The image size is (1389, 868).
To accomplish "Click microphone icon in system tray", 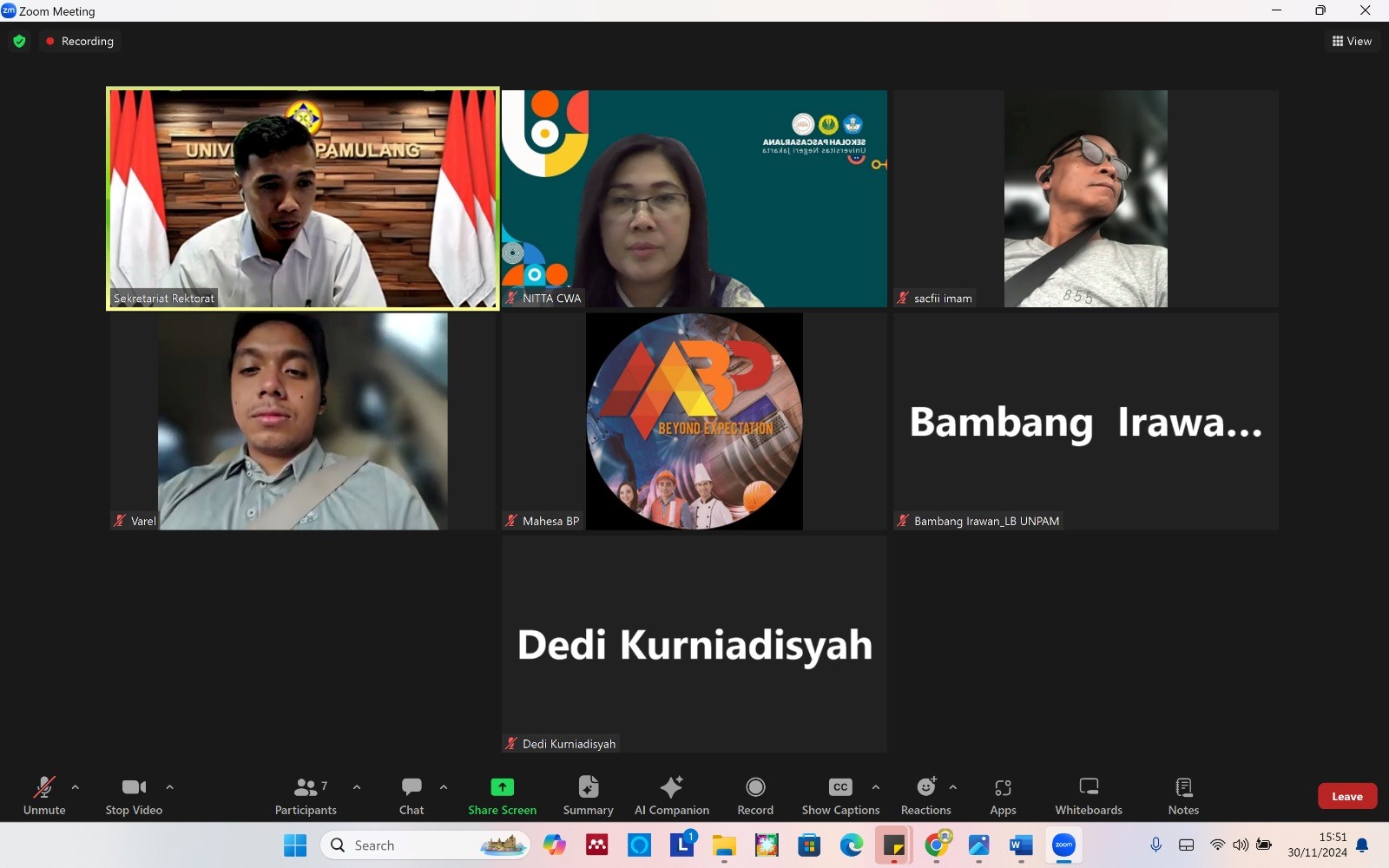I will point(1155,845).
